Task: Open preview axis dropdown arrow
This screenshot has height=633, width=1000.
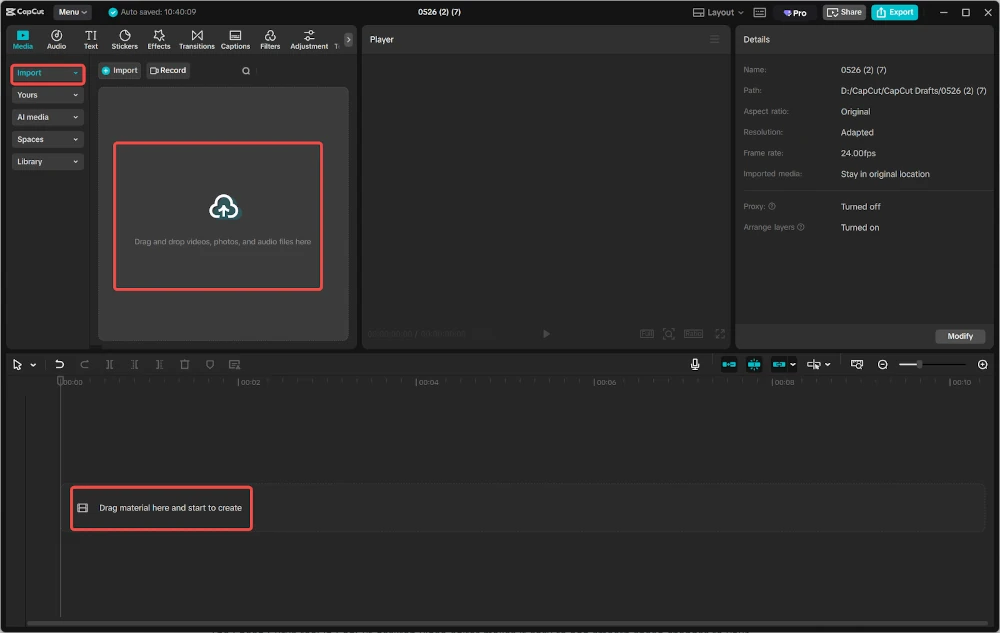Action: point(828,365)
